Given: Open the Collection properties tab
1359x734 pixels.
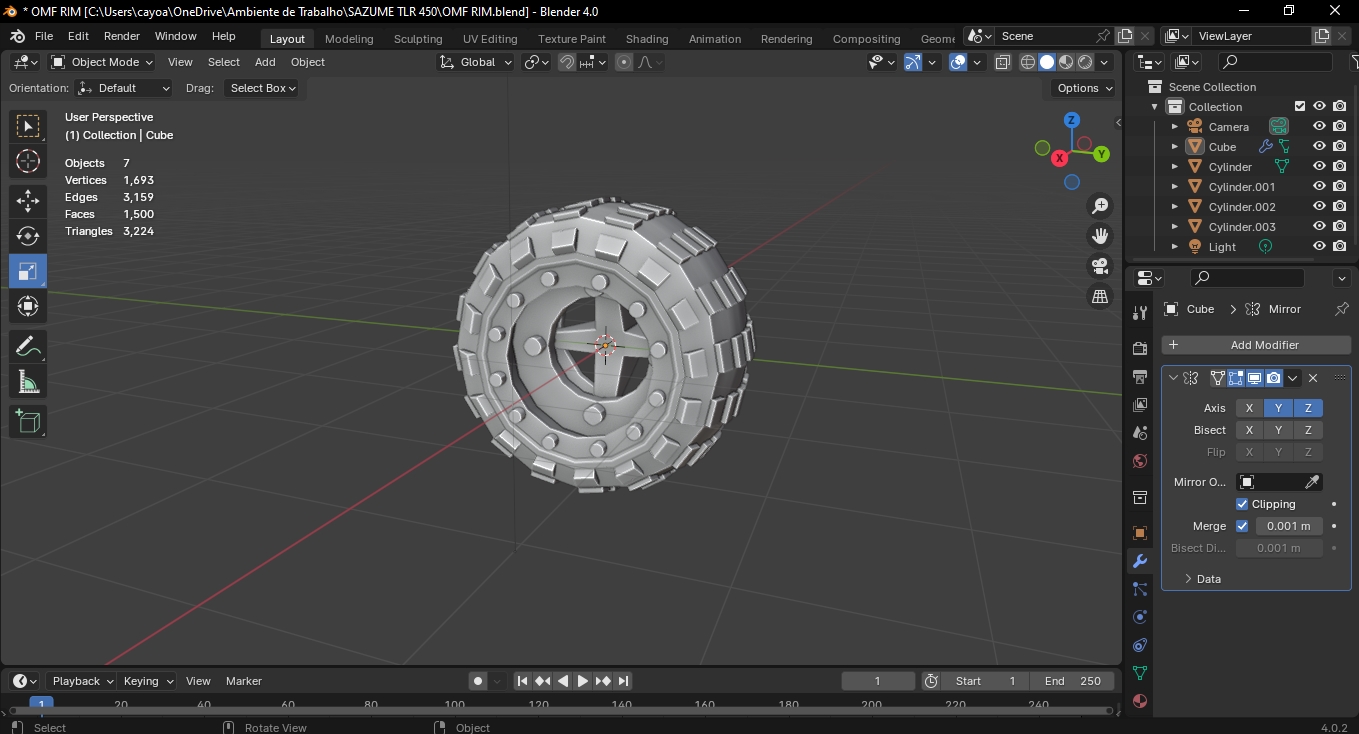Looking at the screenshot, I should point(1140,497).
